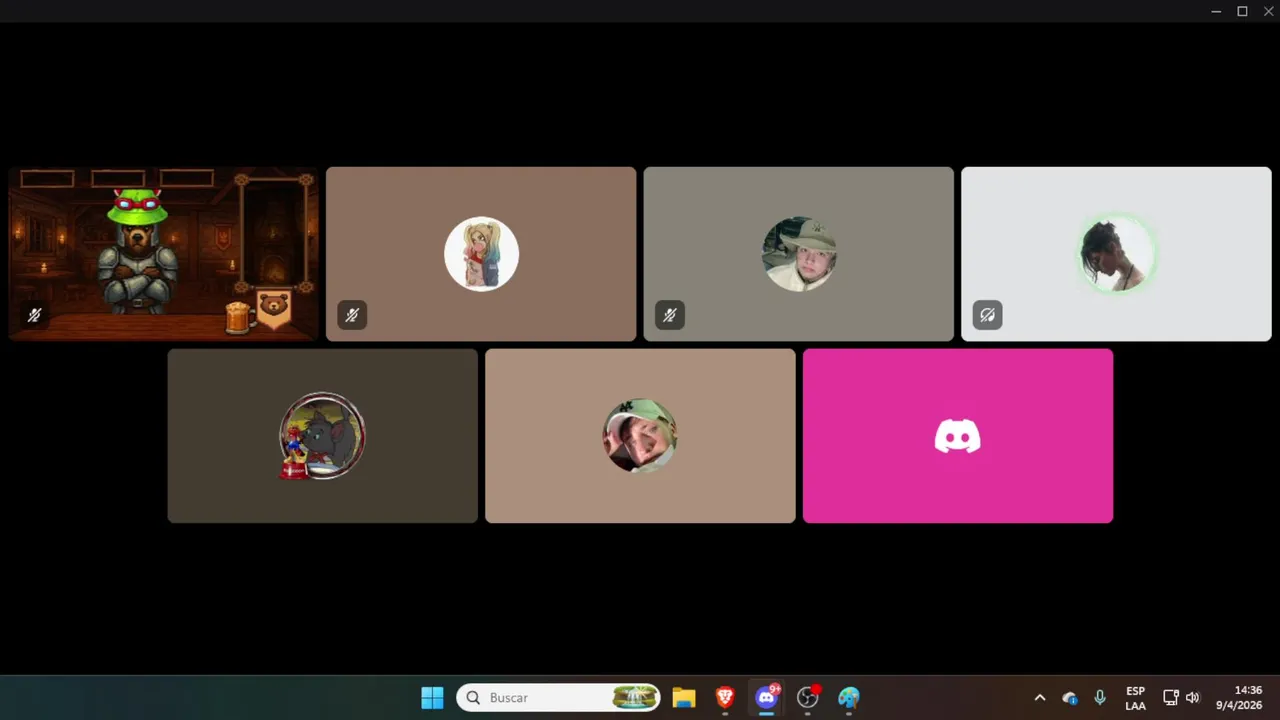Open the clock and date 14:36 panel
The height and width of the screenshot is (720, 1280).
[x=1239, y=698]
